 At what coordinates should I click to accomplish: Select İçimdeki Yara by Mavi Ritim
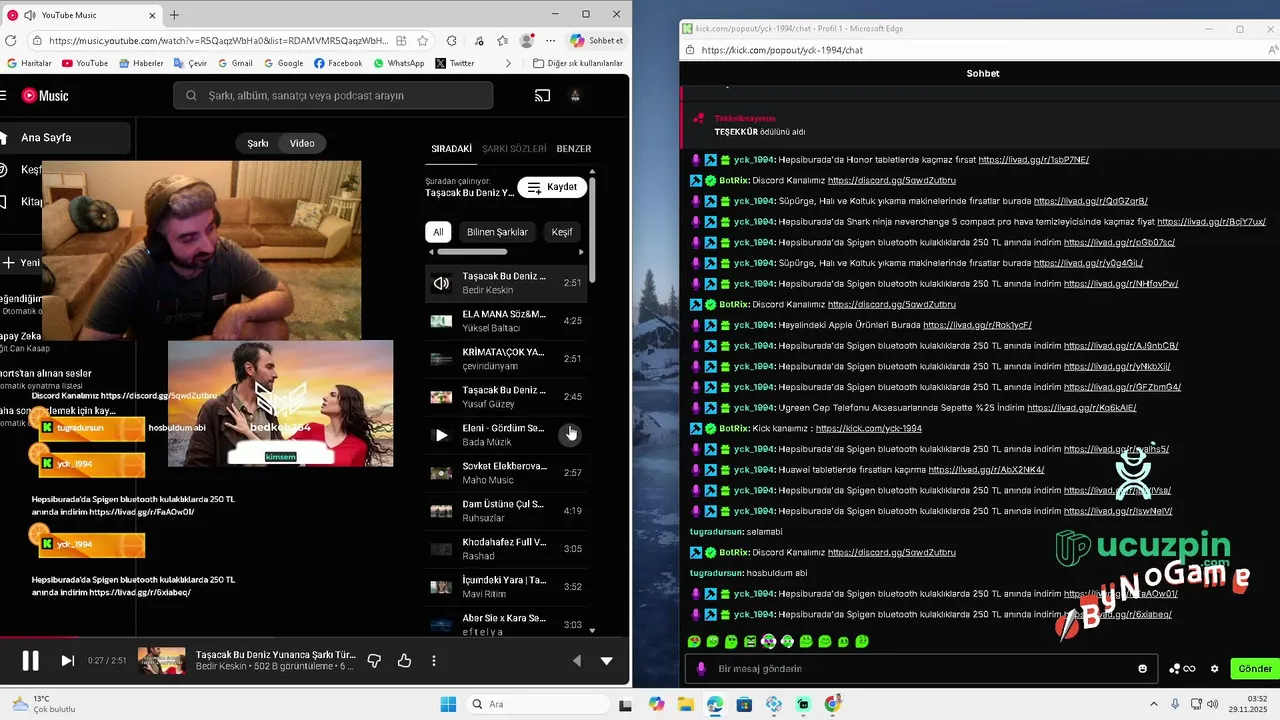click(506, 587)
